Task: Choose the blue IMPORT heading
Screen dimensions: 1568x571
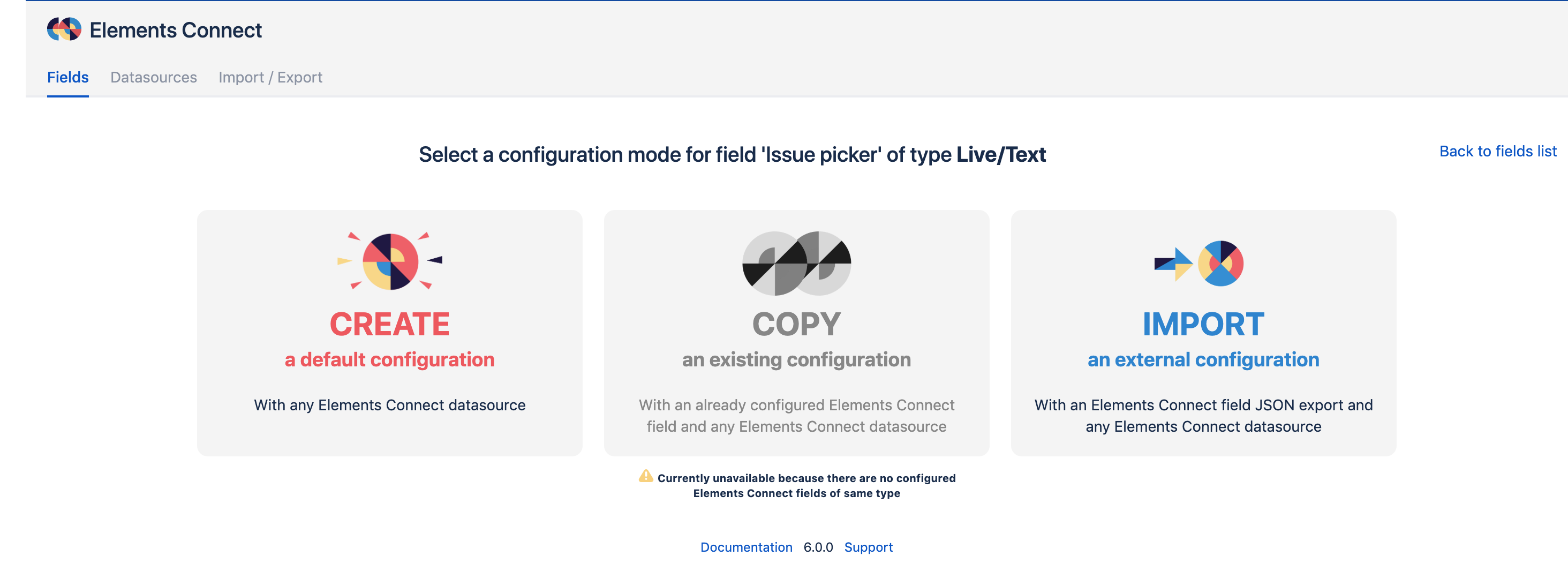Action: [x=1203, y=324]
